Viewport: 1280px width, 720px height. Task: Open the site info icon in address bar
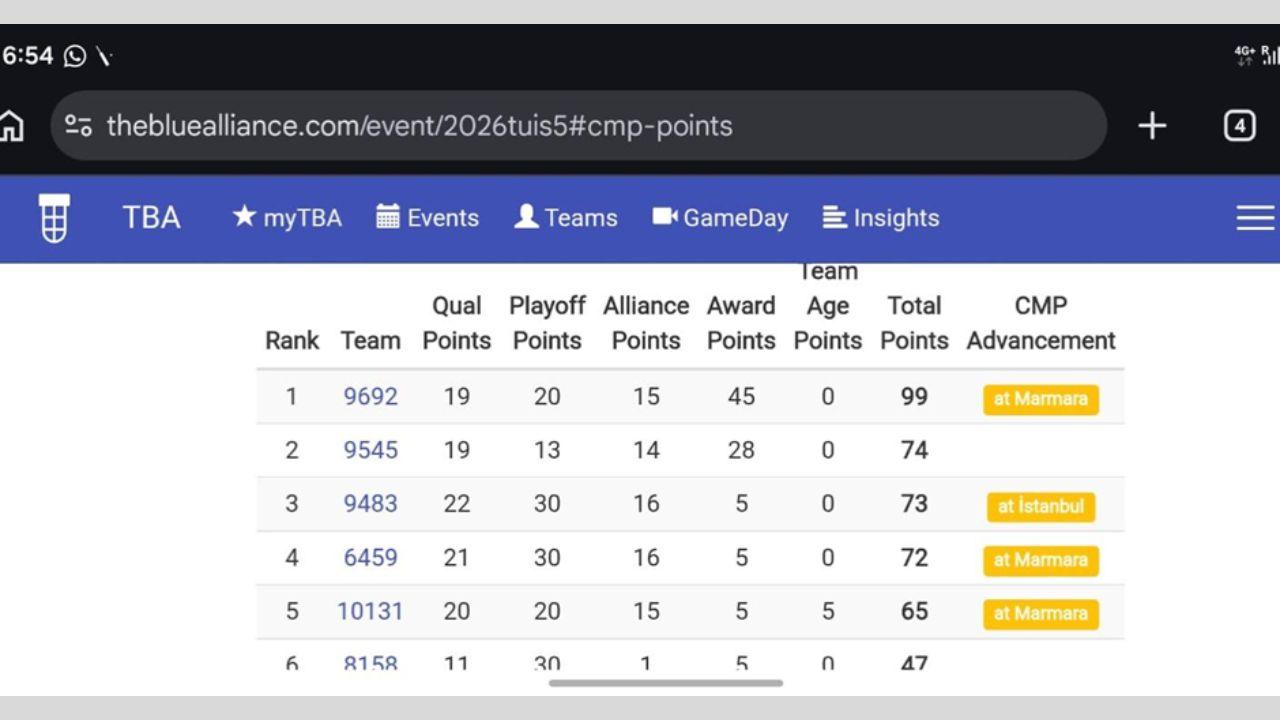(78, 126)
